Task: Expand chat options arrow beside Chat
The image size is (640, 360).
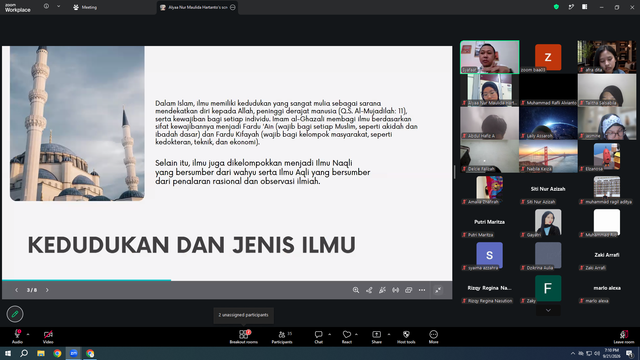Action: (x=329, y=334)
